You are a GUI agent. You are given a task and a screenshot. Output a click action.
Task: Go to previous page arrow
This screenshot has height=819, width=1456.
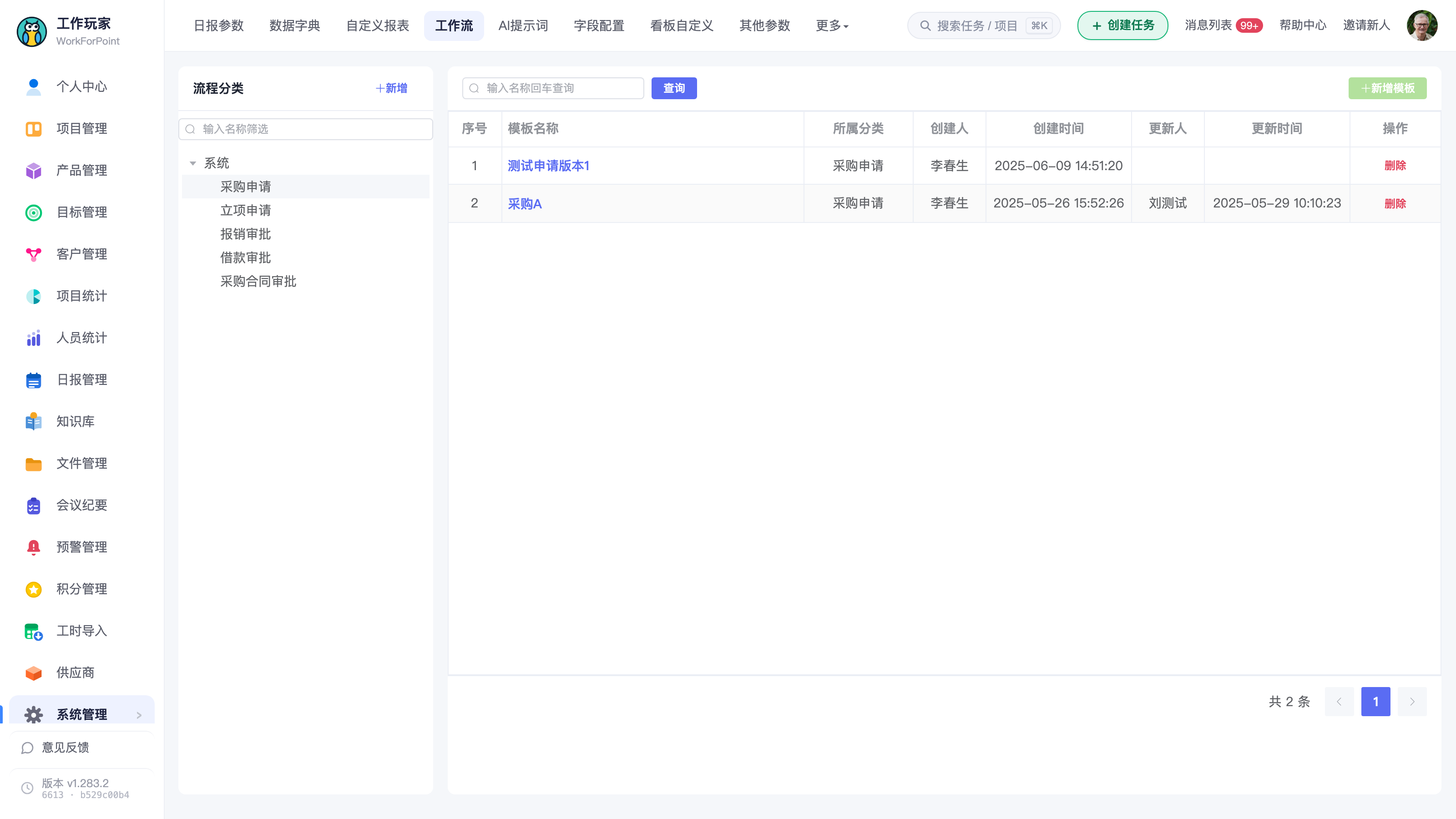(1339, 702)
